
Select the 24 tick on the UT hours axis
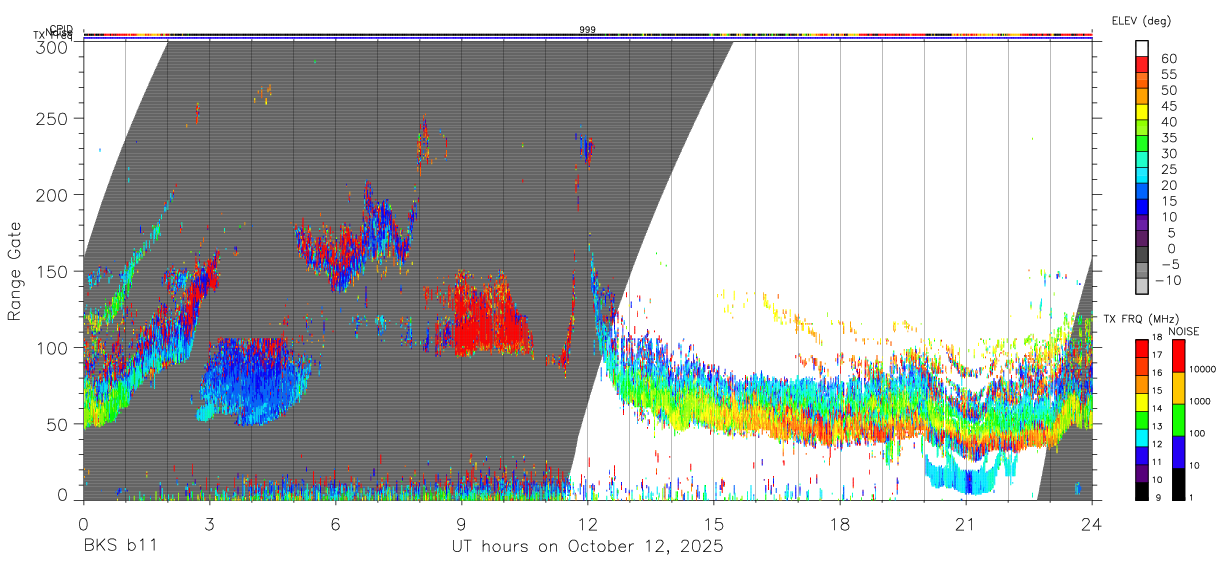coord(1091,523)
